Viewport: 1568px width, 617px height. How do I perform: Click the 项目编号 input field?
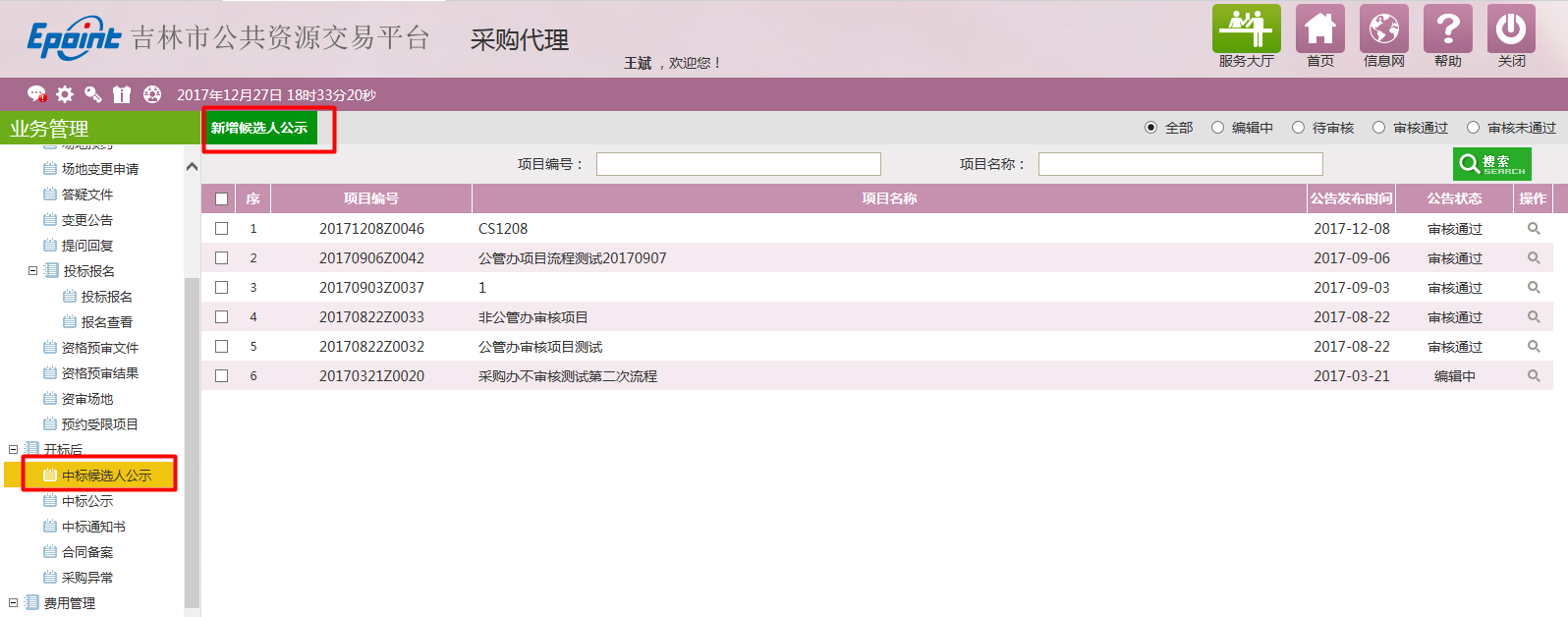[x=738, y=164]
